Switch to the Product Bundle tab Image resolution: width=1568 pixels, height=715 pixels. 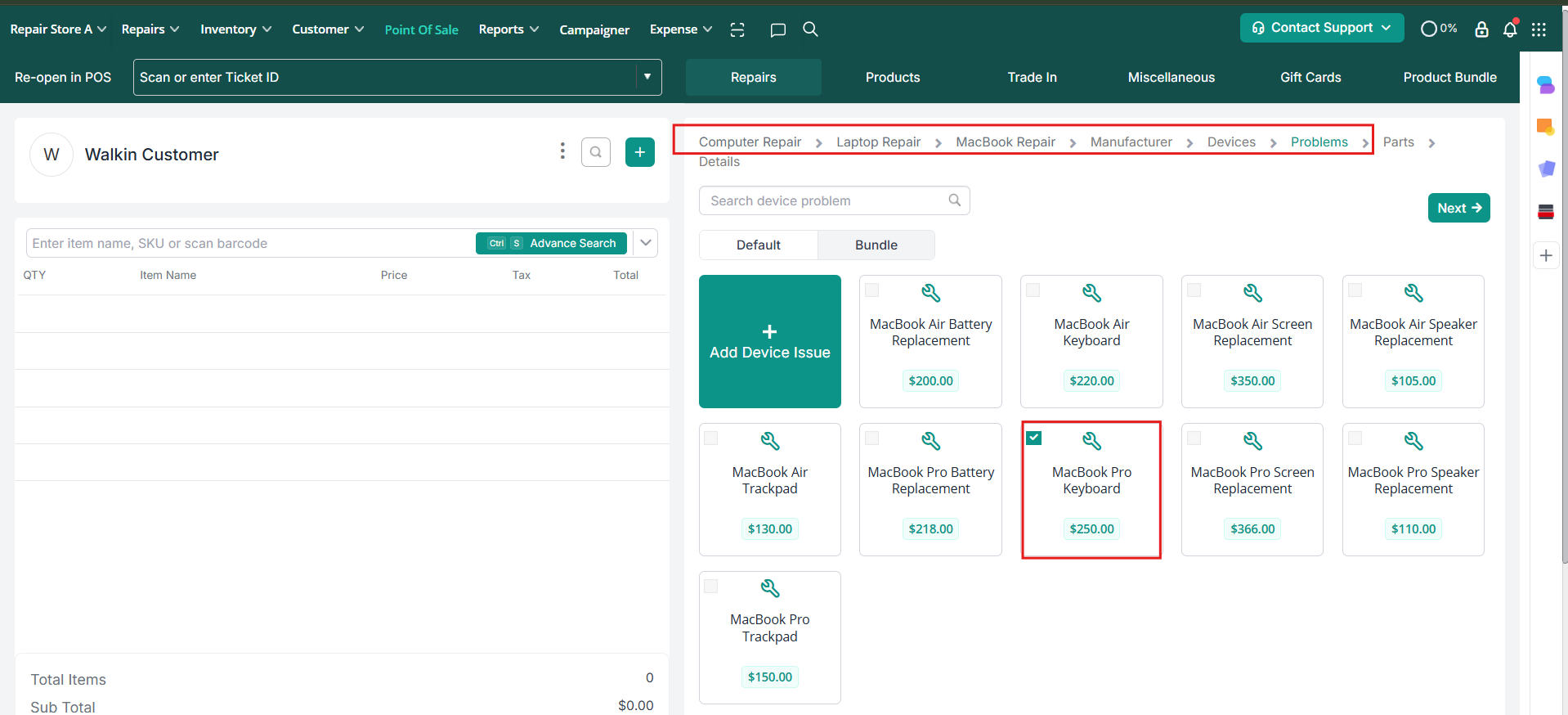pyautogui.click(x=1450, y=77)
